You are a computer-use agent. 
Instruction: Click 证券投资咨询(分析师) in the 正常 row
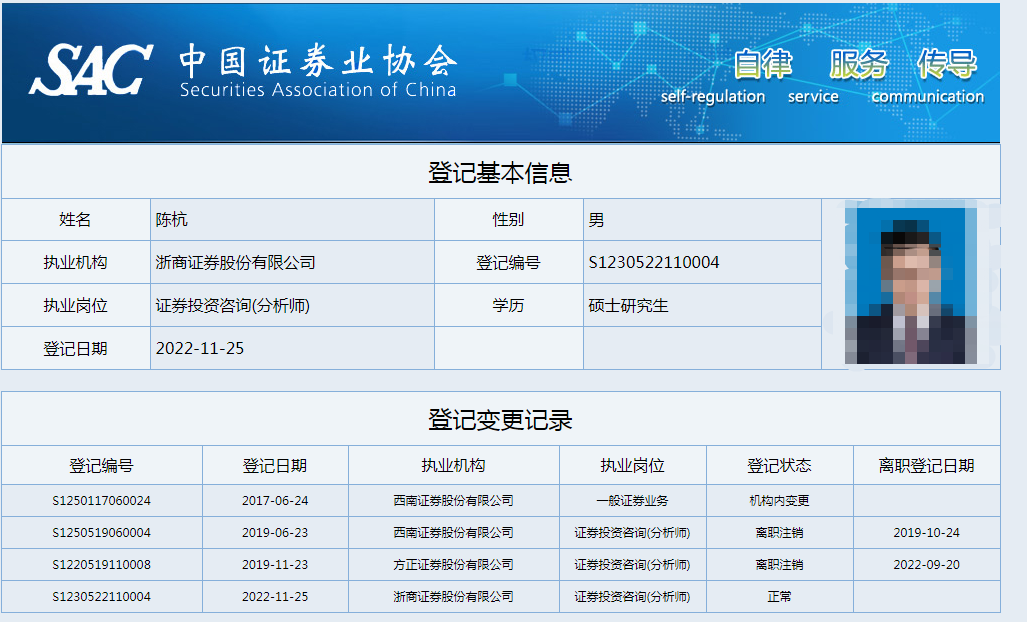(x=633, y=597)
